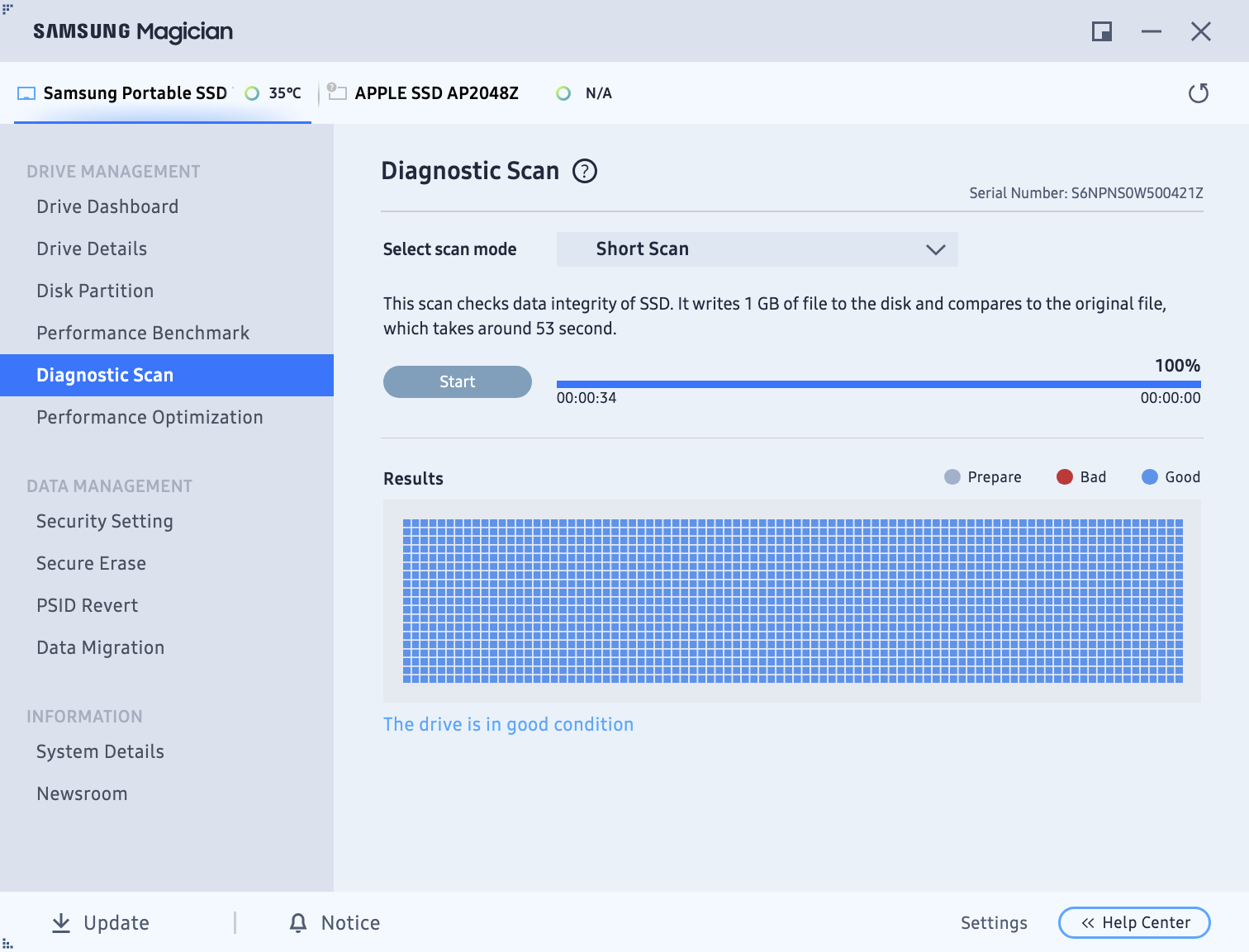
Task: Open Performance Benchmark
Action: point(167,333)
